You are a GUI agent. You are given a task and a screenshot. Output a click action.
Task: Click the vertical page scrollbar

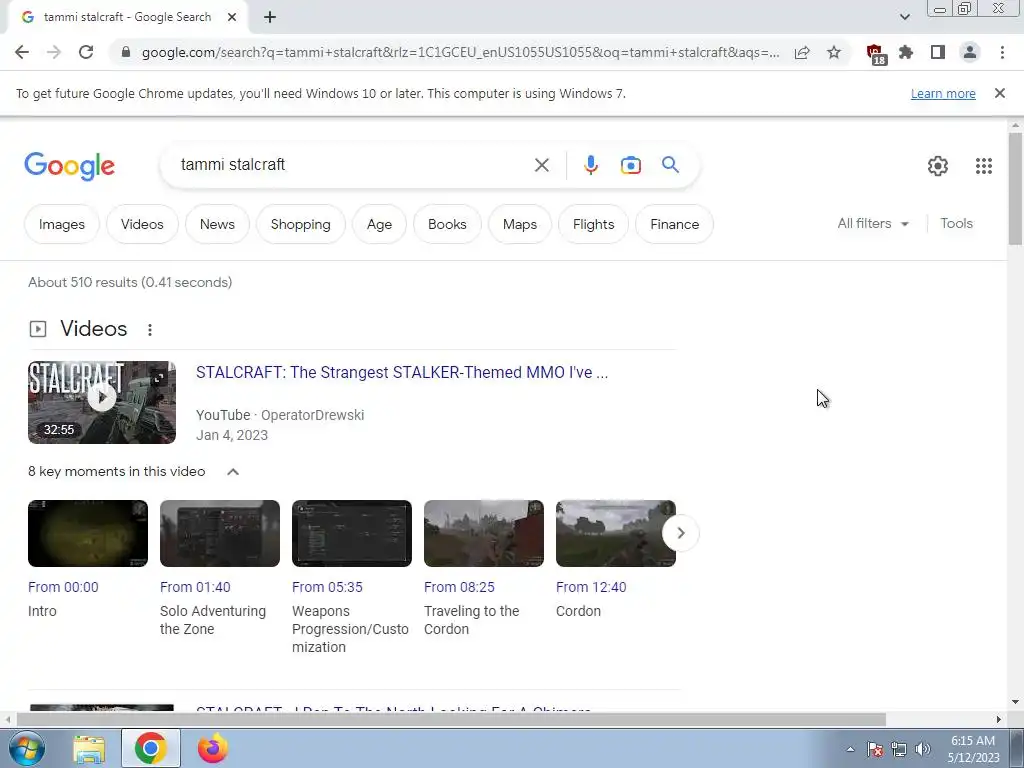(1015, 189)
